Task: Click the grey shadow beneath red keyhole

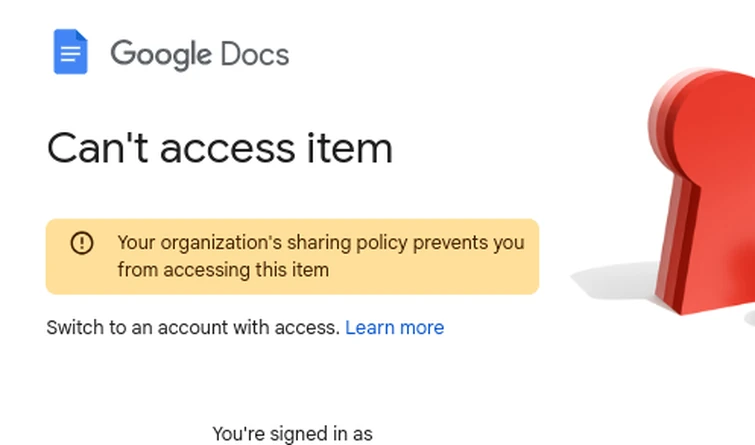Action: (x=612, y=283)
